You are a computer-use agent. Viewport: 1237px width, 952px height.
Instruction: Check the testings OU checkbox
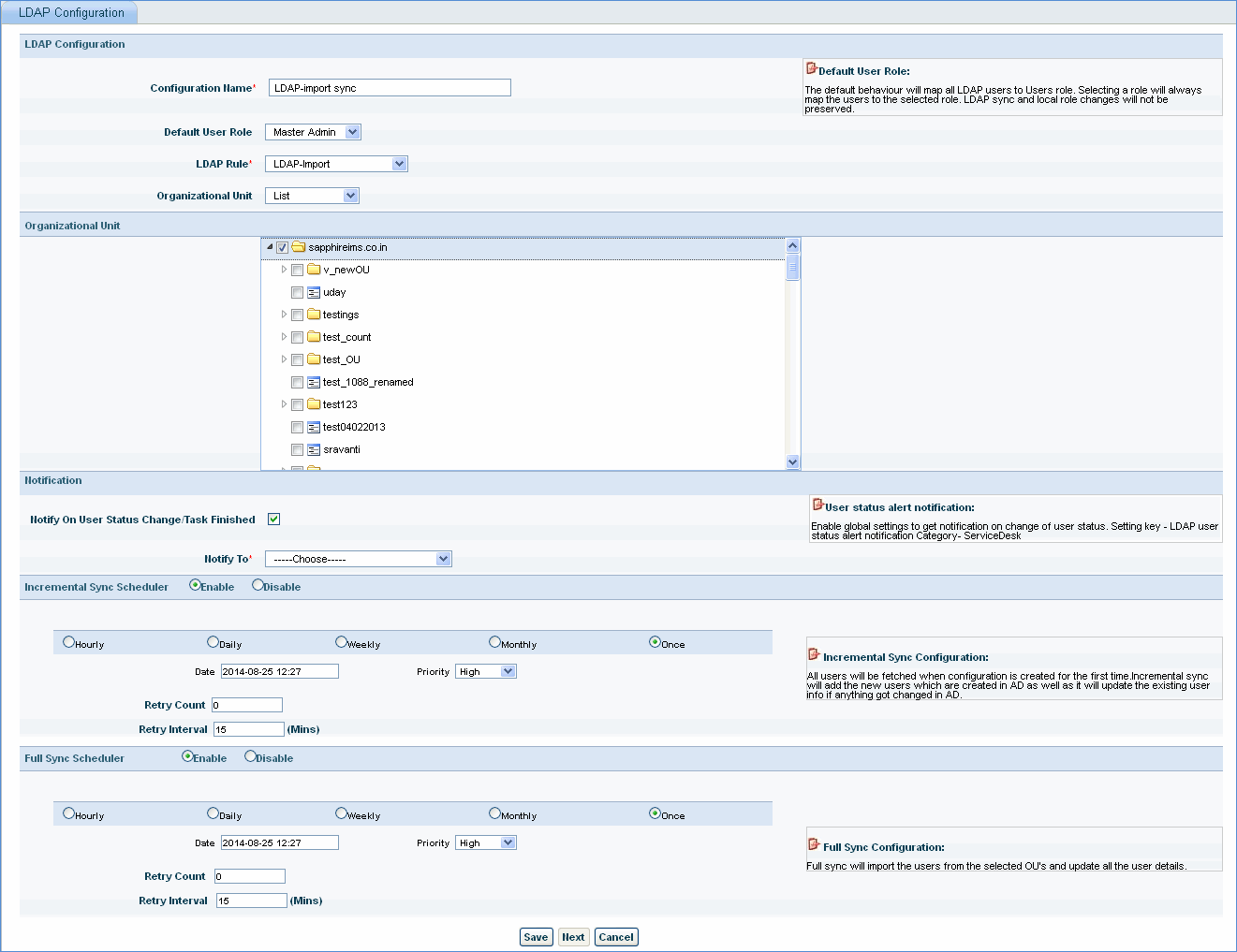tap(297, 315)
